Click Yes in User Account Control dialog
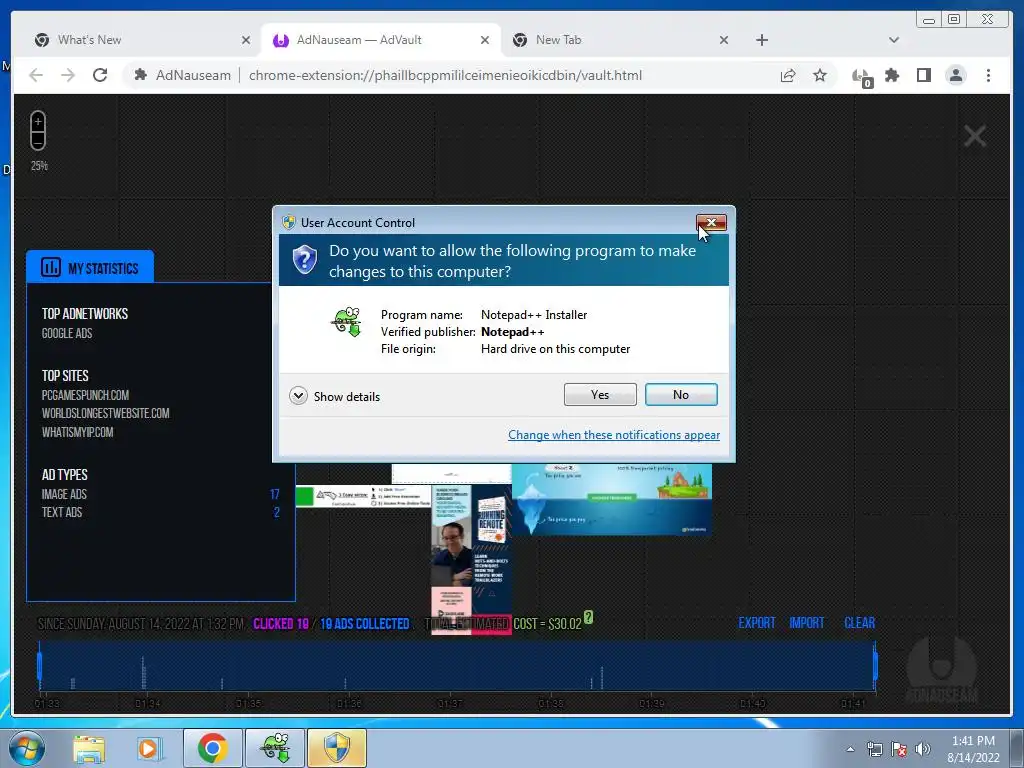Viewport: 1024px width, 768px height. pos(600,394)
